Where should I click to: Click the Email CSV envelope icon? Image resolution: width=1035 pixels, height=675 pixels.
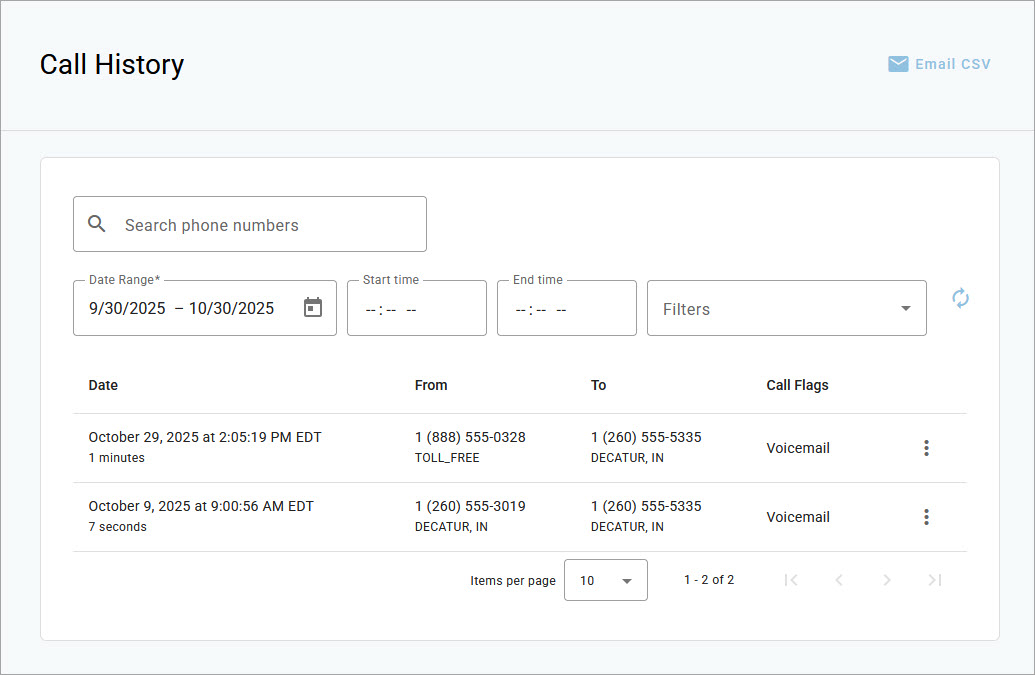click(x=898, y=64)
